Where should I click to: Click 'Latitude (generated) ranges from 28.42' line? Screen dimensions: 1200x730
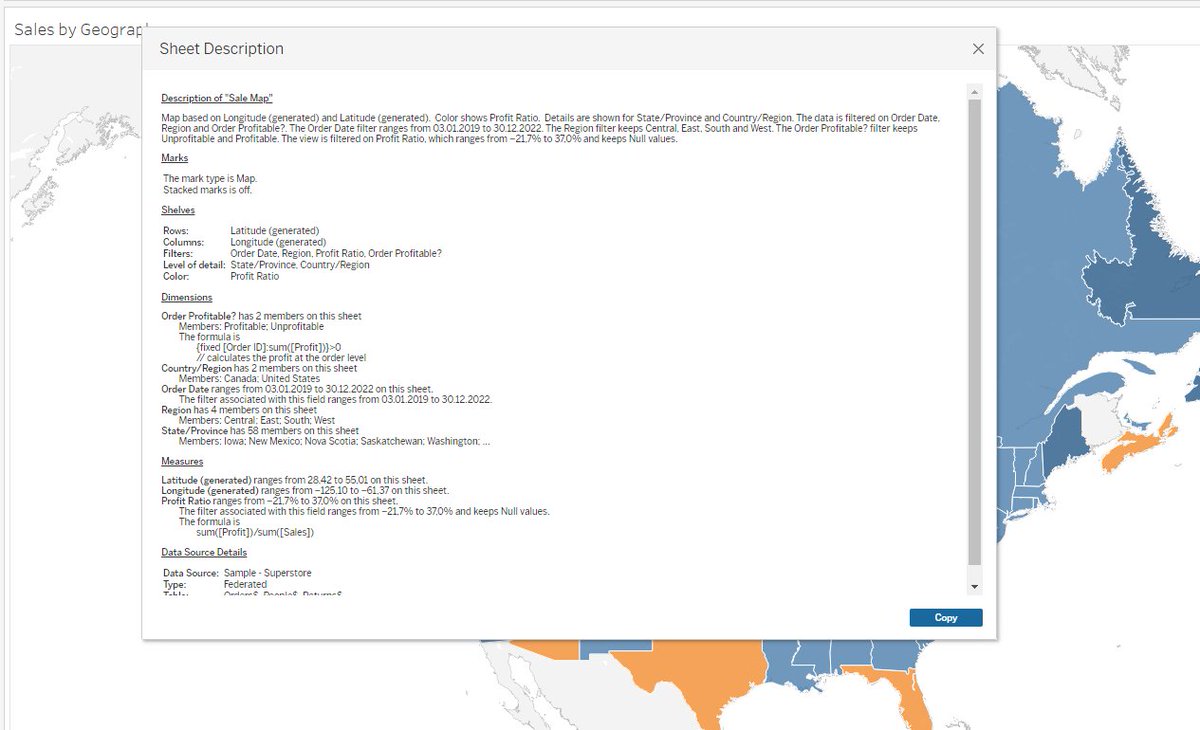[x=295, y=480]
